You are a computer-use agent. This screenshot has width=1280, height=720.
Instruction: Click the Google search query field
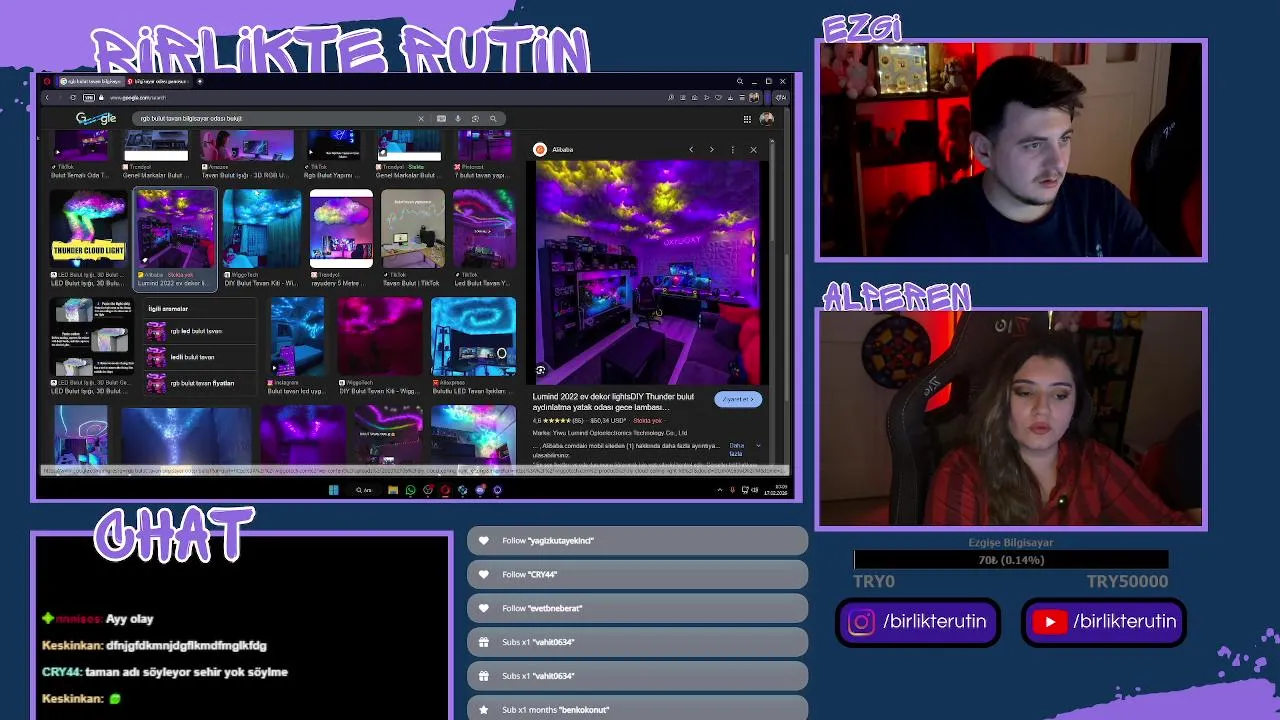click(x=275, y=118)
